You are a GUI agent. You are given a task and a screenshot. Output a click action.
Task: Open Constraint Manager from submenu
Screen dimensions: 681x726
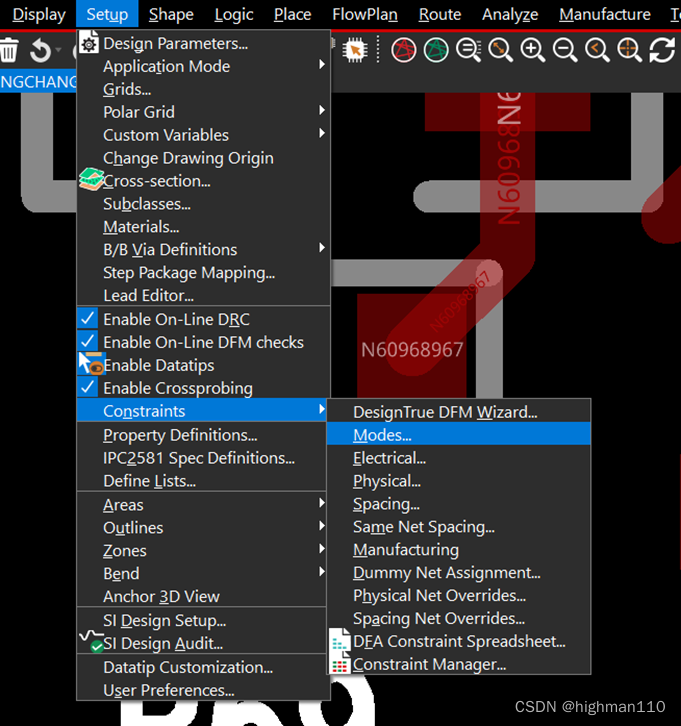[x=429, y=664]
